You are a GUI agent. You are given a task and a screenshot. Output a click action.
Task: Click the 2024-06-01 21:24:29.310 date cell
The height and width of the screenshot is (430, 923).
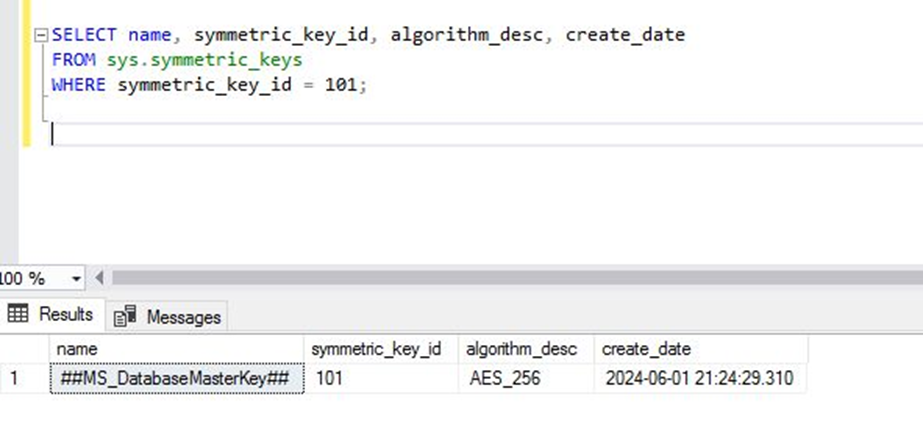[699, 379]
